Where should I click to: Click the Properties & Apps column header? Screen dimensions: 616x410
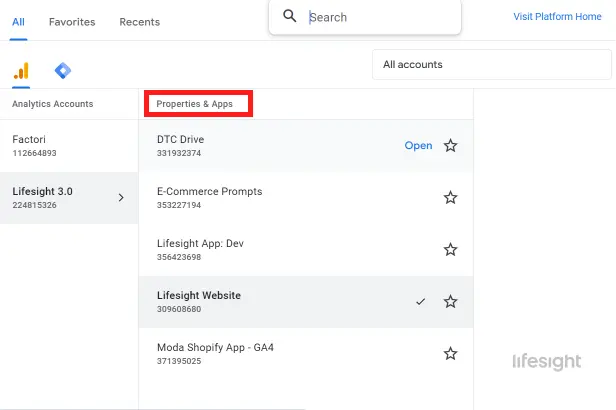click(x=194, y=104)
